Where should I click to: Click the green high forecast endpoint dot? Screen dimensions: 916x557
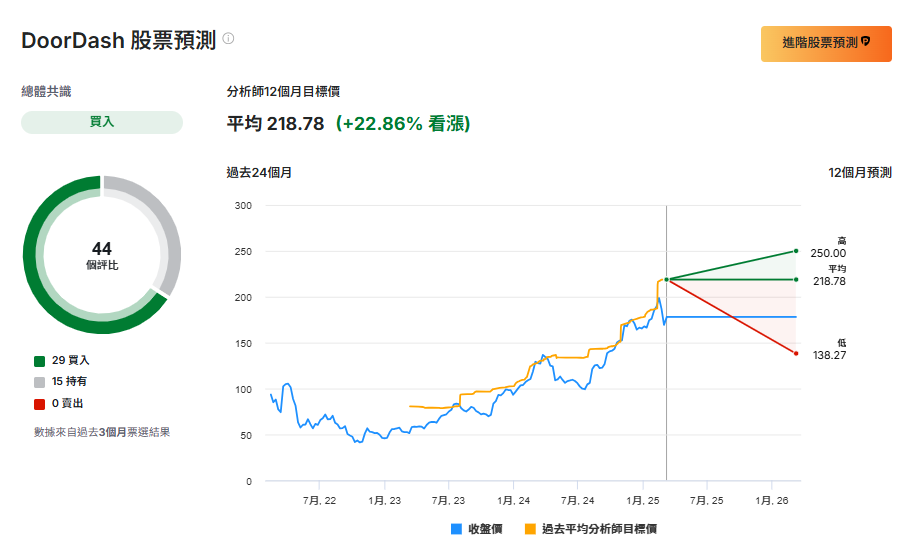click(796, 251)
